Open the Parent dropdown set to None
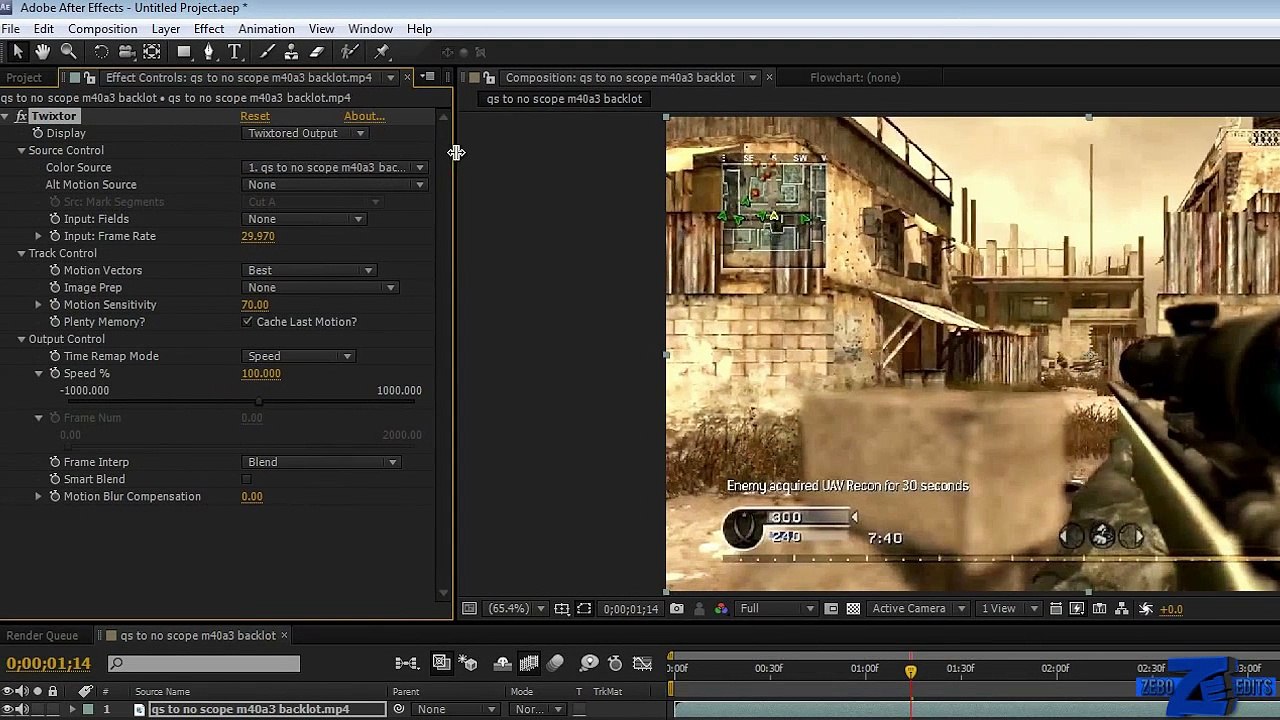The height and width of the screenshot is (720, 1280). [454, 710]
